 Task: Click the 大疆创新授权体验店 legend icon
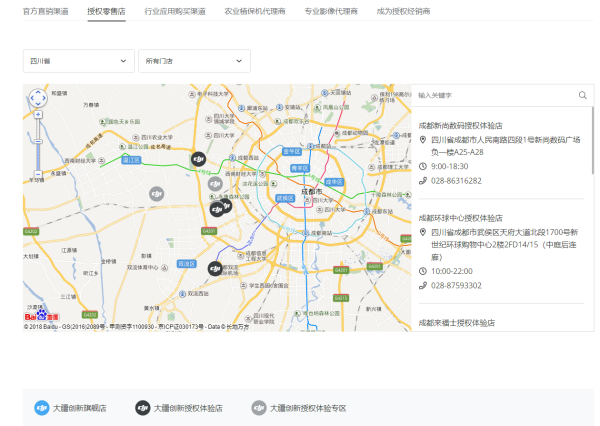(x=143, y=408)
